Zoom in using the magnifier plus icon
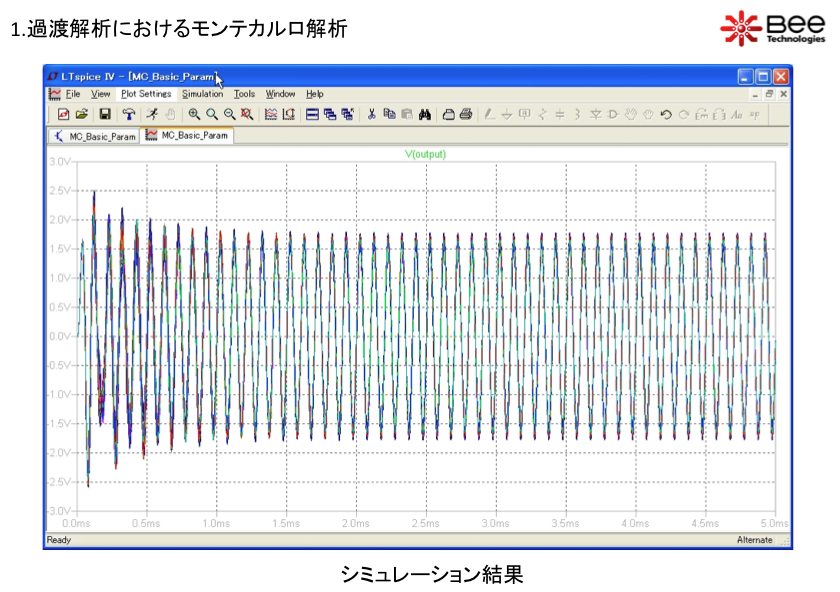840x592 pixels. click(194, 114)
